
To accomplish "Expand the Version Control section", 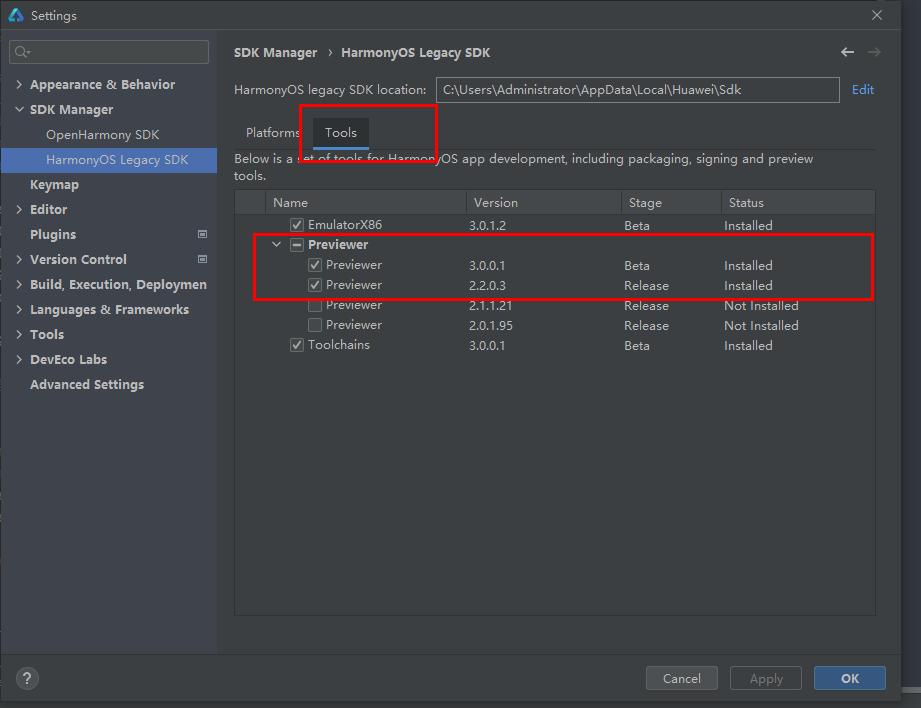I will pyautogui.click(x=19, y=259).
